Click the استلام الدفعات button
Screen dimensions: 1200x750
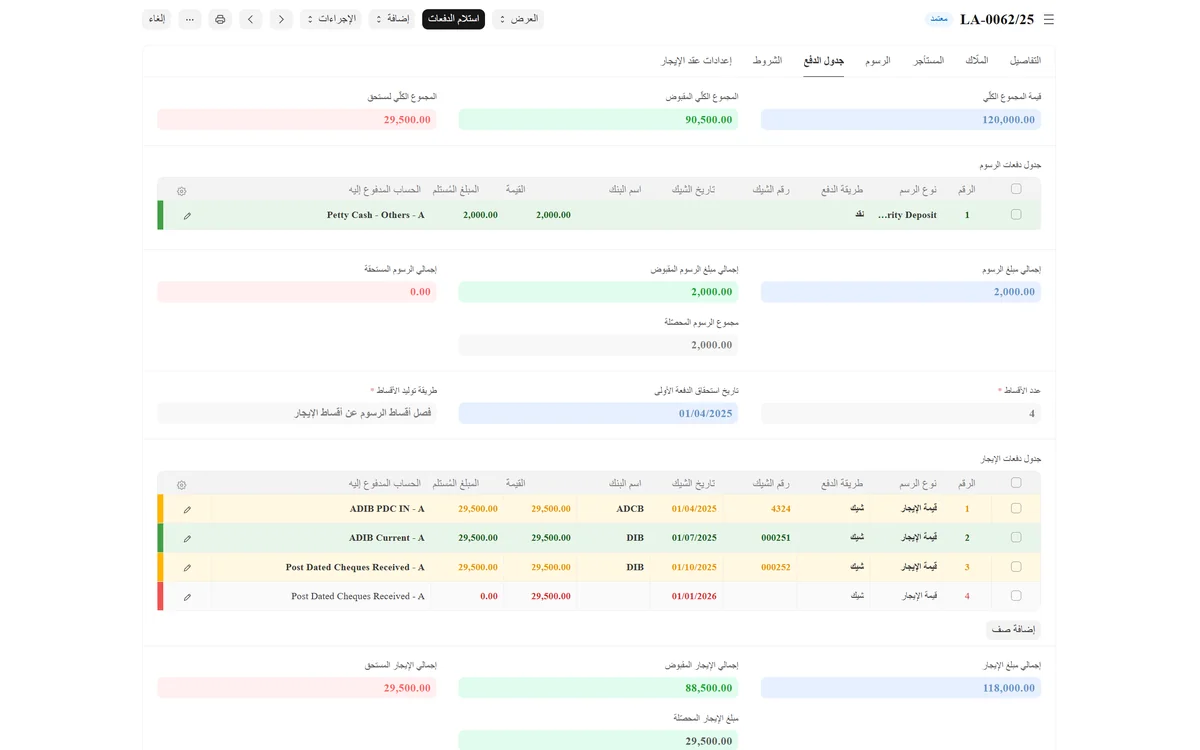pyautogui.click(x=453, y=19)
